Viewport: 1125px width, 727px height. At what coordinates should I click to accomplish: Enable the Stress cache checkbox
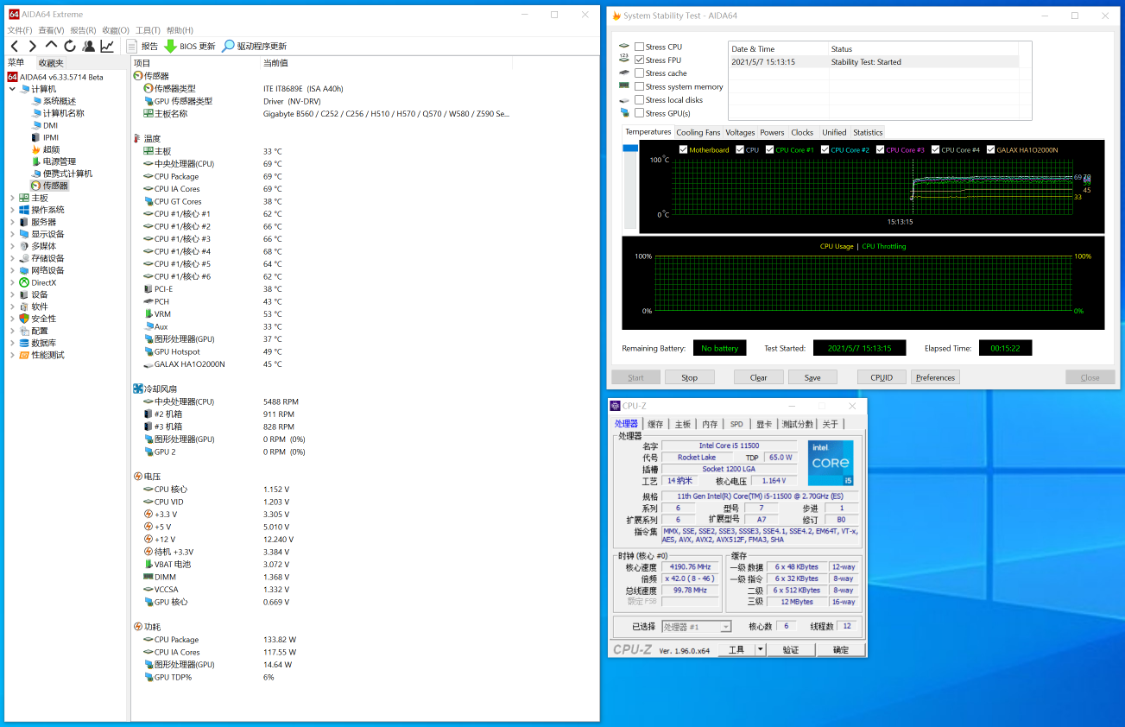coord(639,73)
